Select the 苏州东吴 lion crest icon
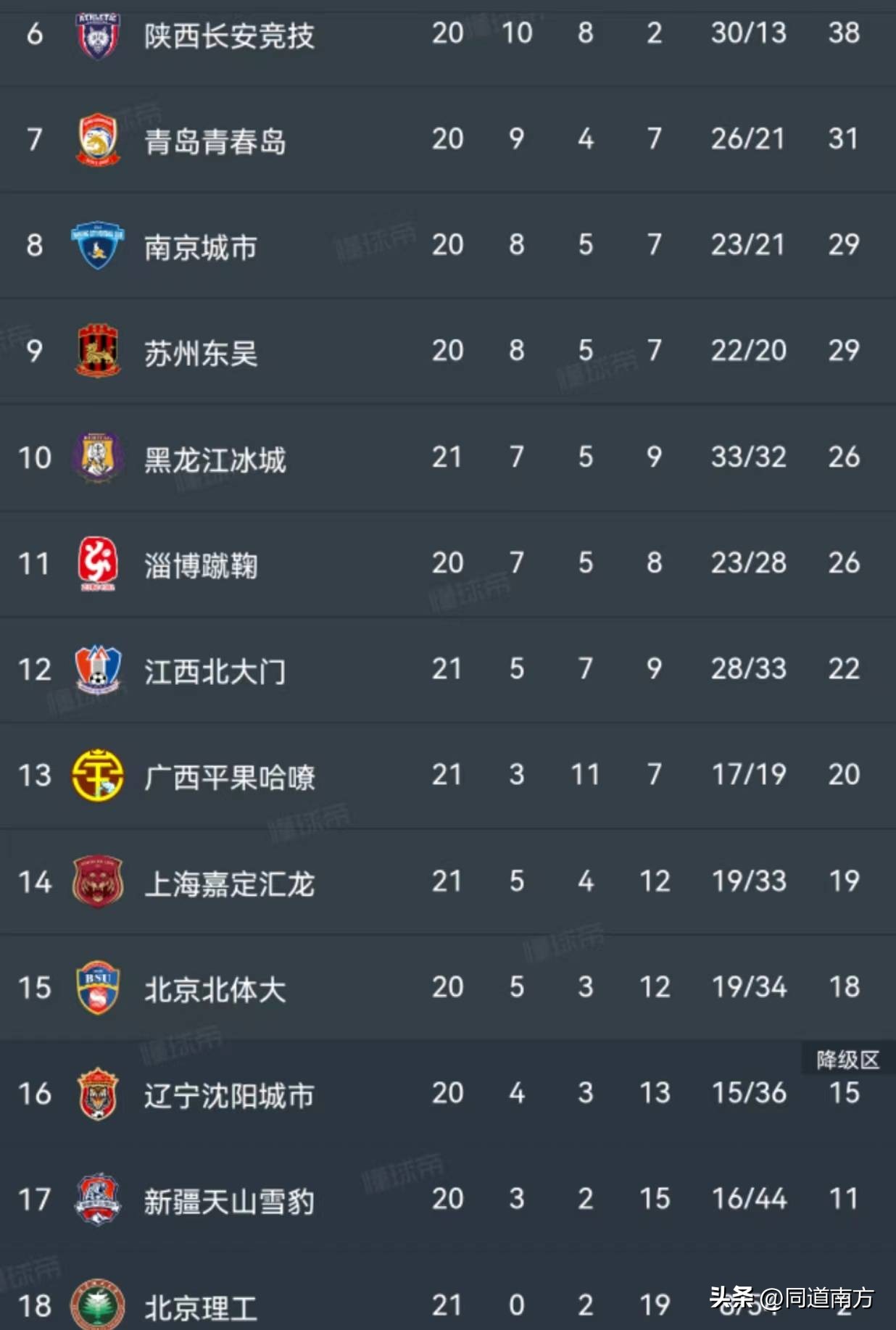 coord(95,351)
